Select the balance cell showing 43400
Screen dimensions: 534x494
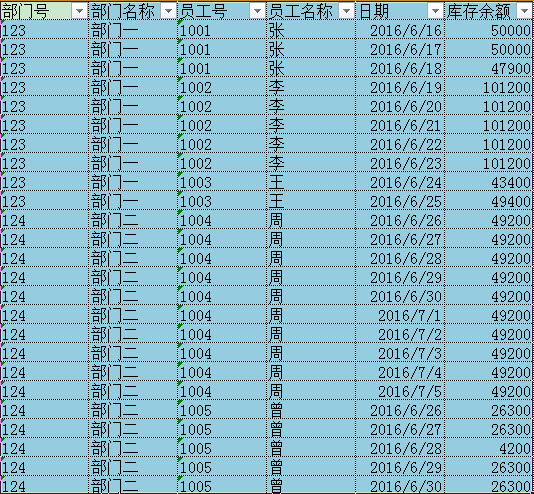pyautogui.click(x=489, y=182)
